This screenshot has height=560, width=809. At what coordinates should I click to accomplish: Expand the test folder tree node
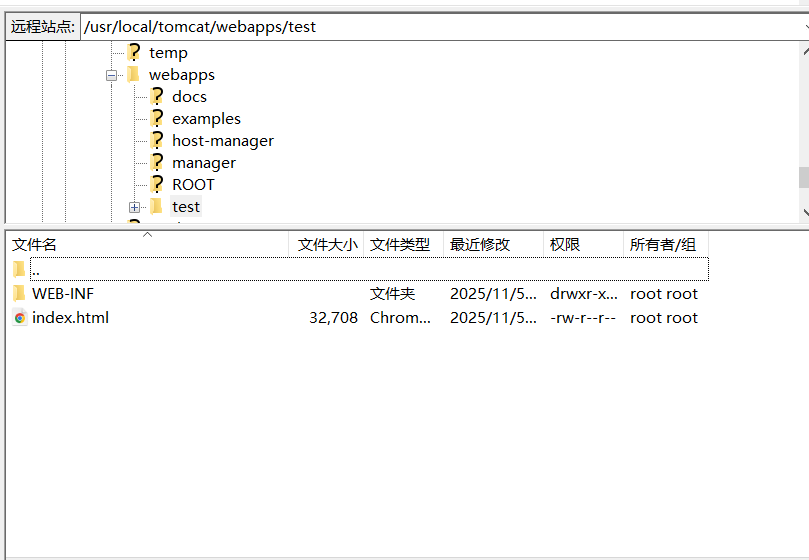pos(134,207)
